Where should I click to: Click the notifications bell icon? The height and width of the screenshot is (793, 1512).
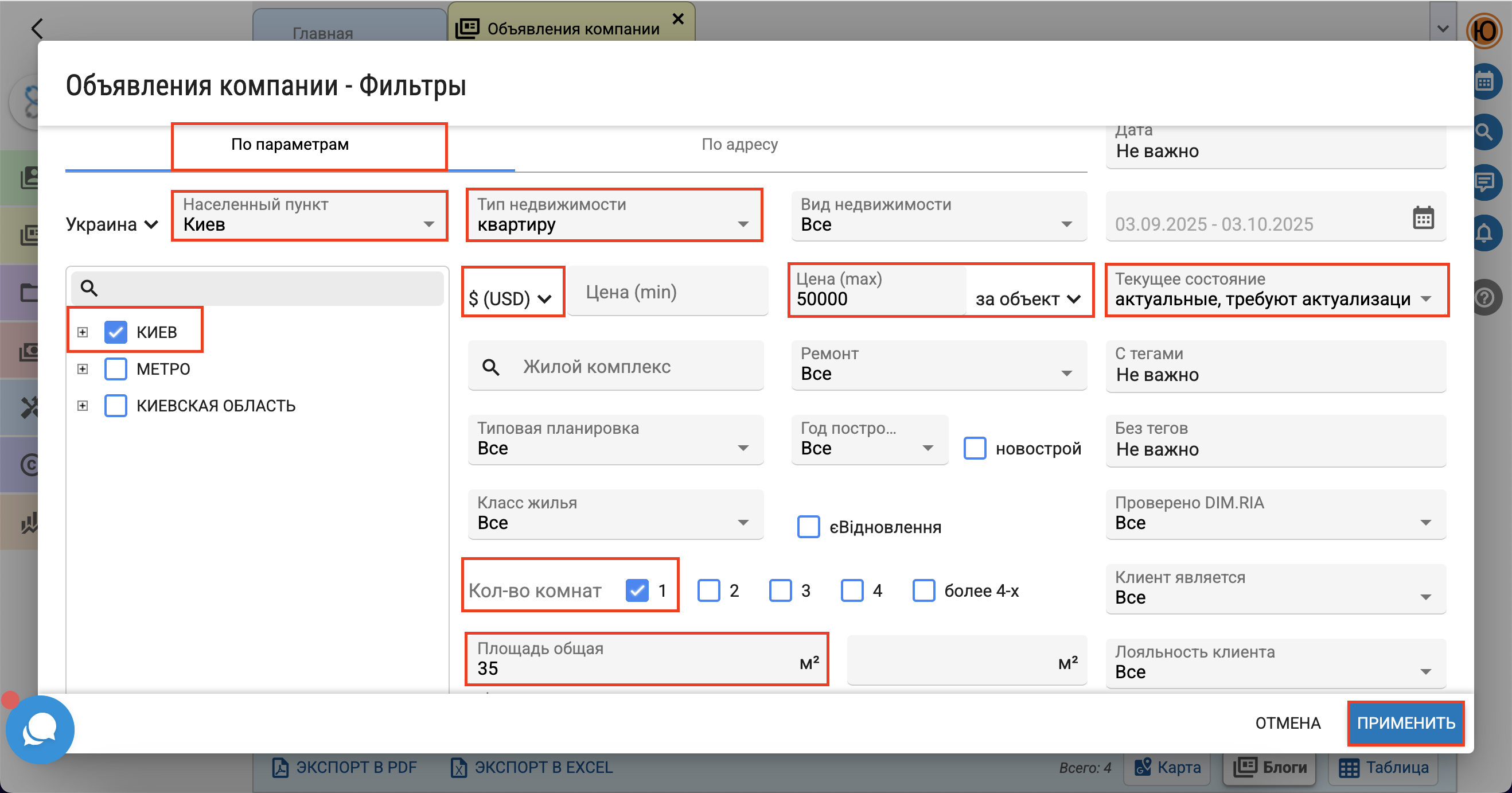click(1484, 234)
